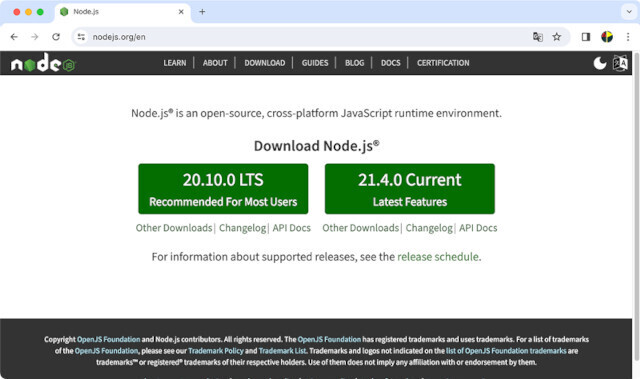This screenshot has height=379, width=640.
Task: Open the BLOG menu item
Action: [354, 63]
